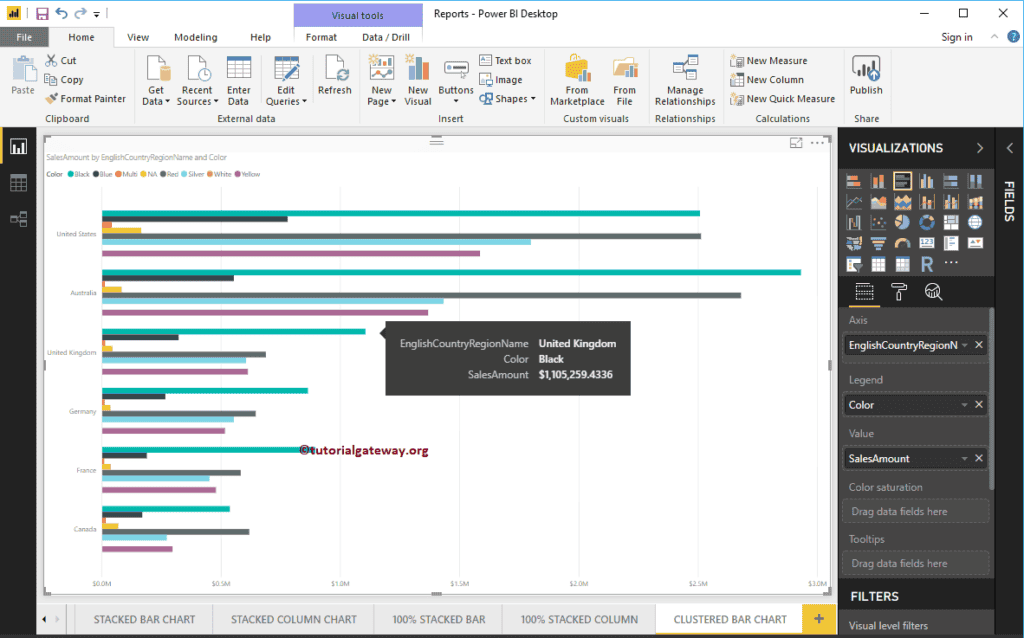
Task: Switch to Report view in left sidebar
Action: tap(18, 146)
